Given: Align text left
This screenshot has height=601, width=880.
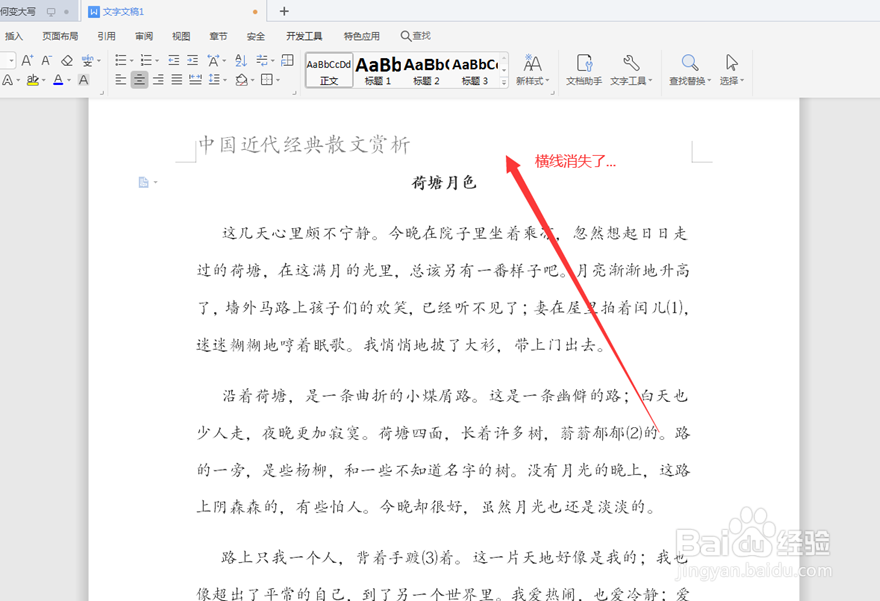Looking at the screenshot, I should (x=121, y=80).
